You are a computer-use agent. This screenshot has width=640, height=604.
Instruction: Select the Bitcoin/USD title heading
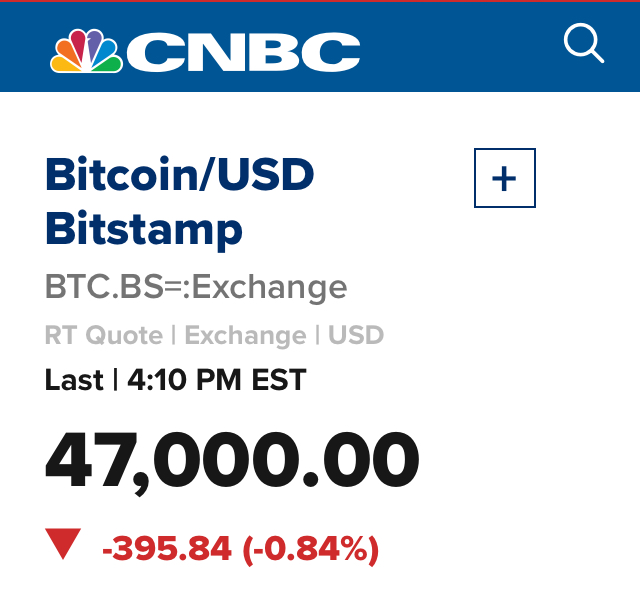pos(180,177)
